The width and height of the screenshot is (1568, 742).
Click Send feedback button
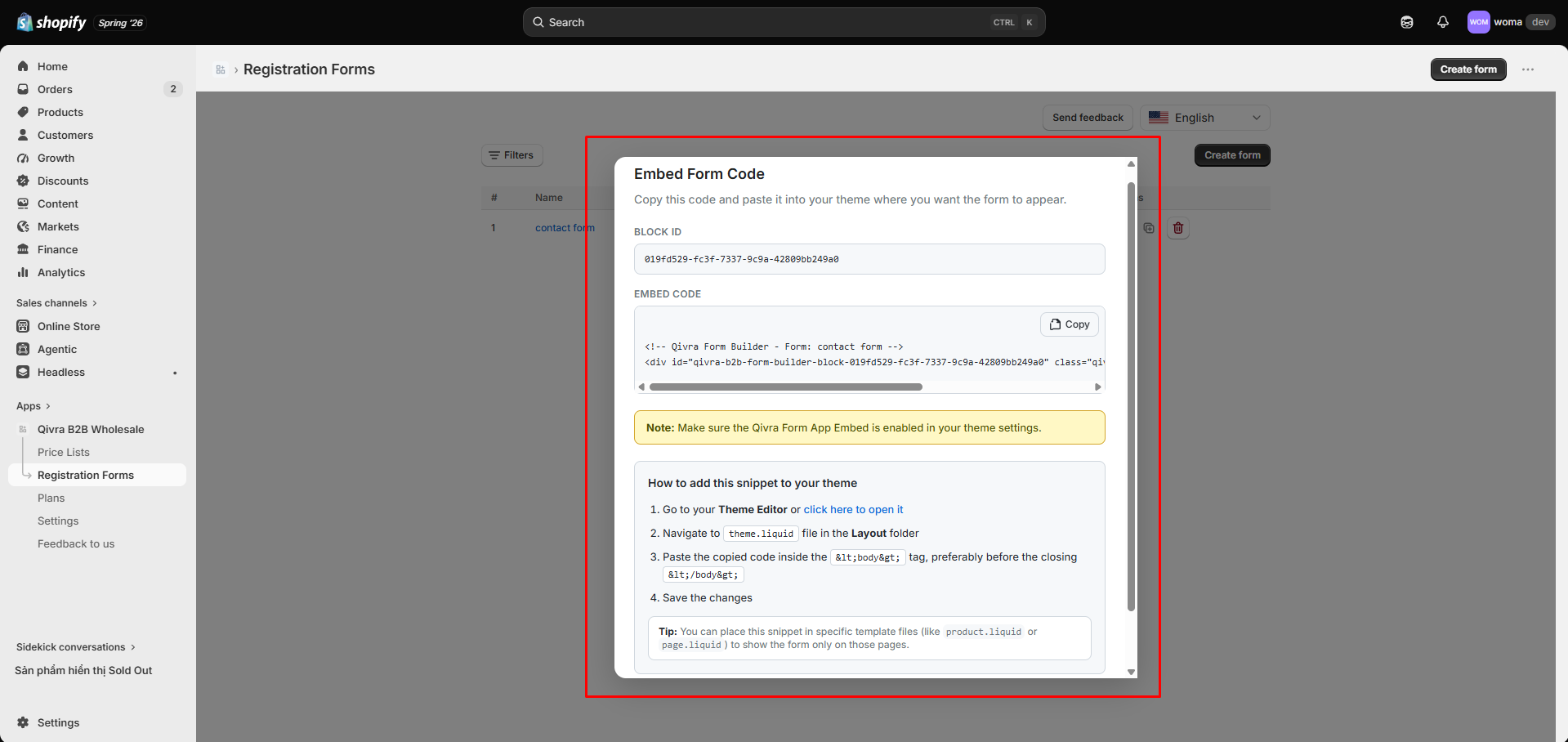point(1088,118)
